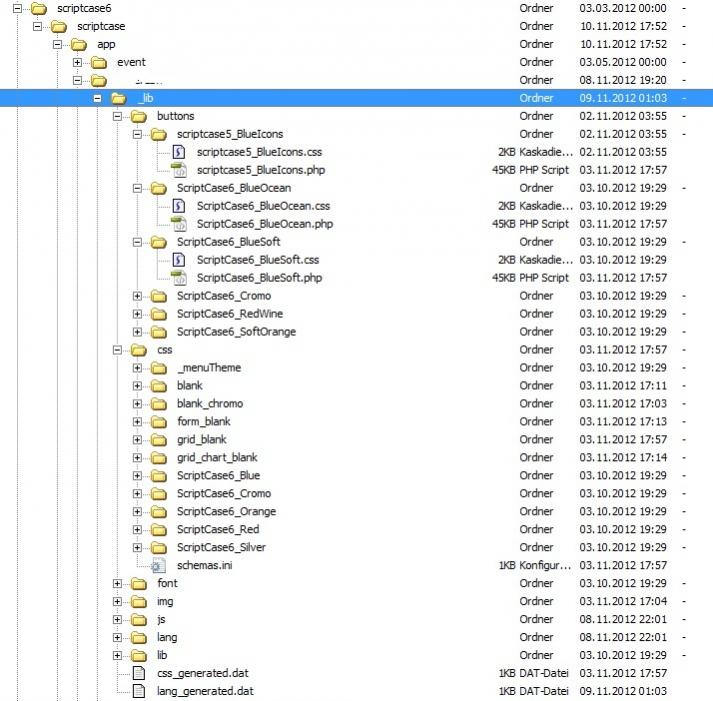
Task: Click the ScriptCase6_RedWine folder icon
Action: [x=159, y=314]
